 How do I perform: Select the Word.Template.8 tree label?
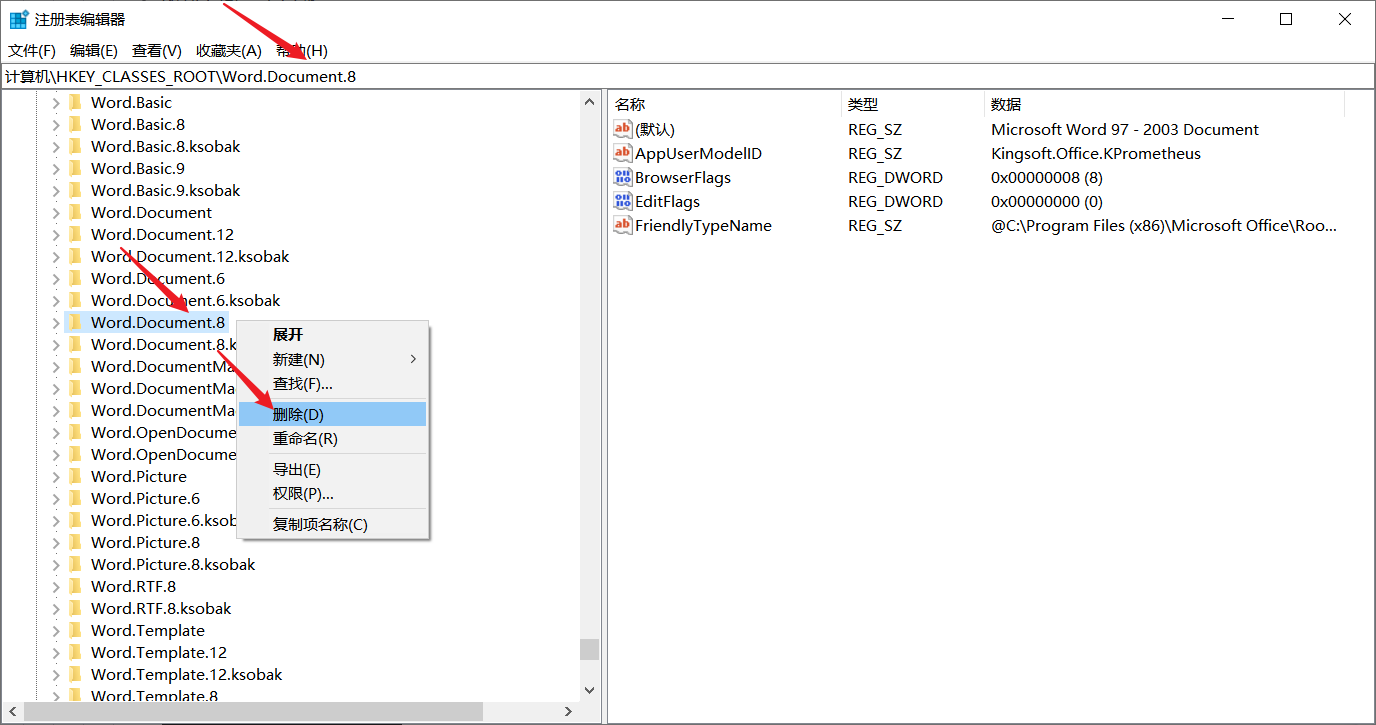pos(154,696)
